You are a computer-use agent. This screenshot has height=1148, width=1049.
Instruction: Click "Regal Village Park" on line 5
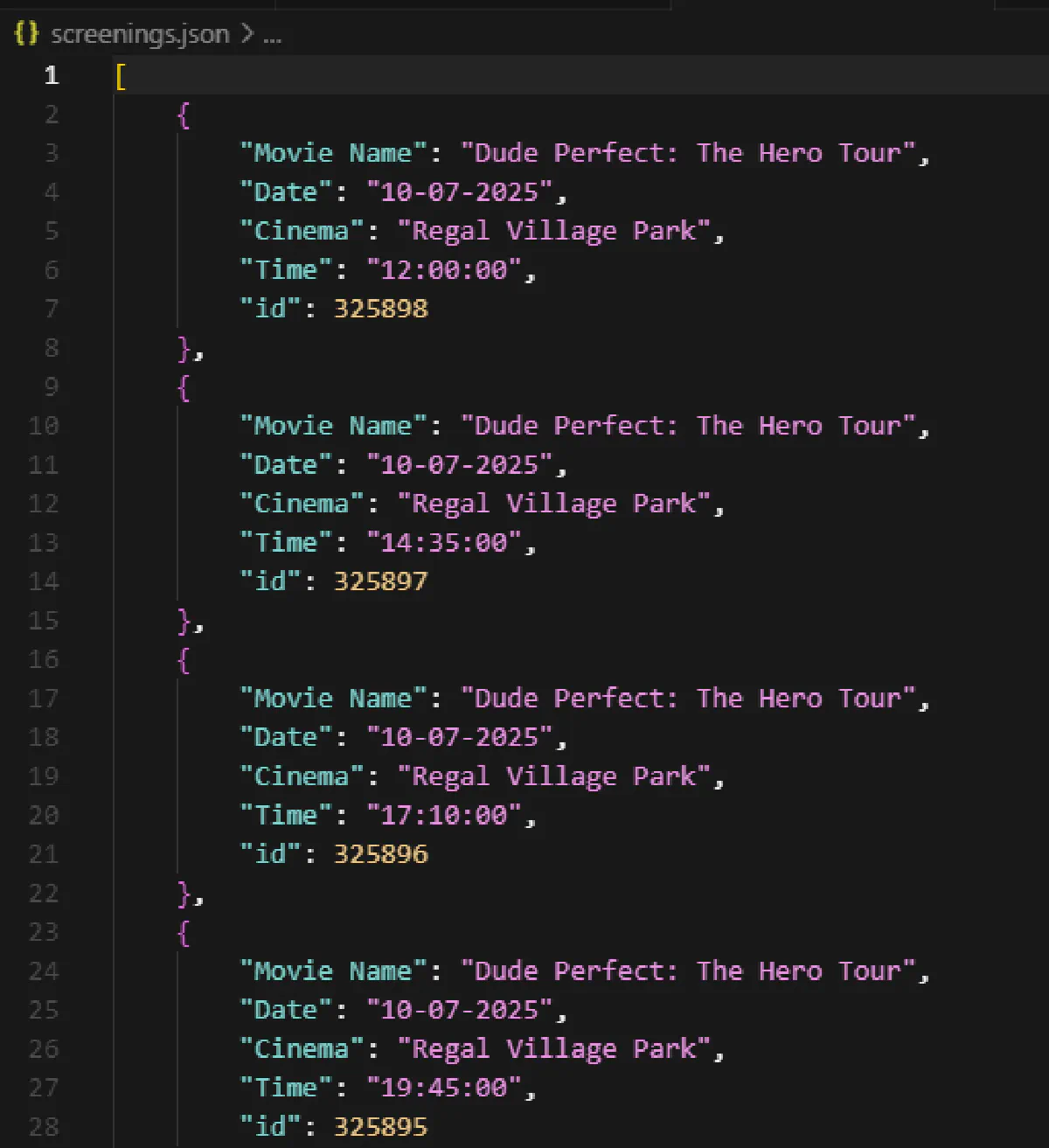[558, 230]
